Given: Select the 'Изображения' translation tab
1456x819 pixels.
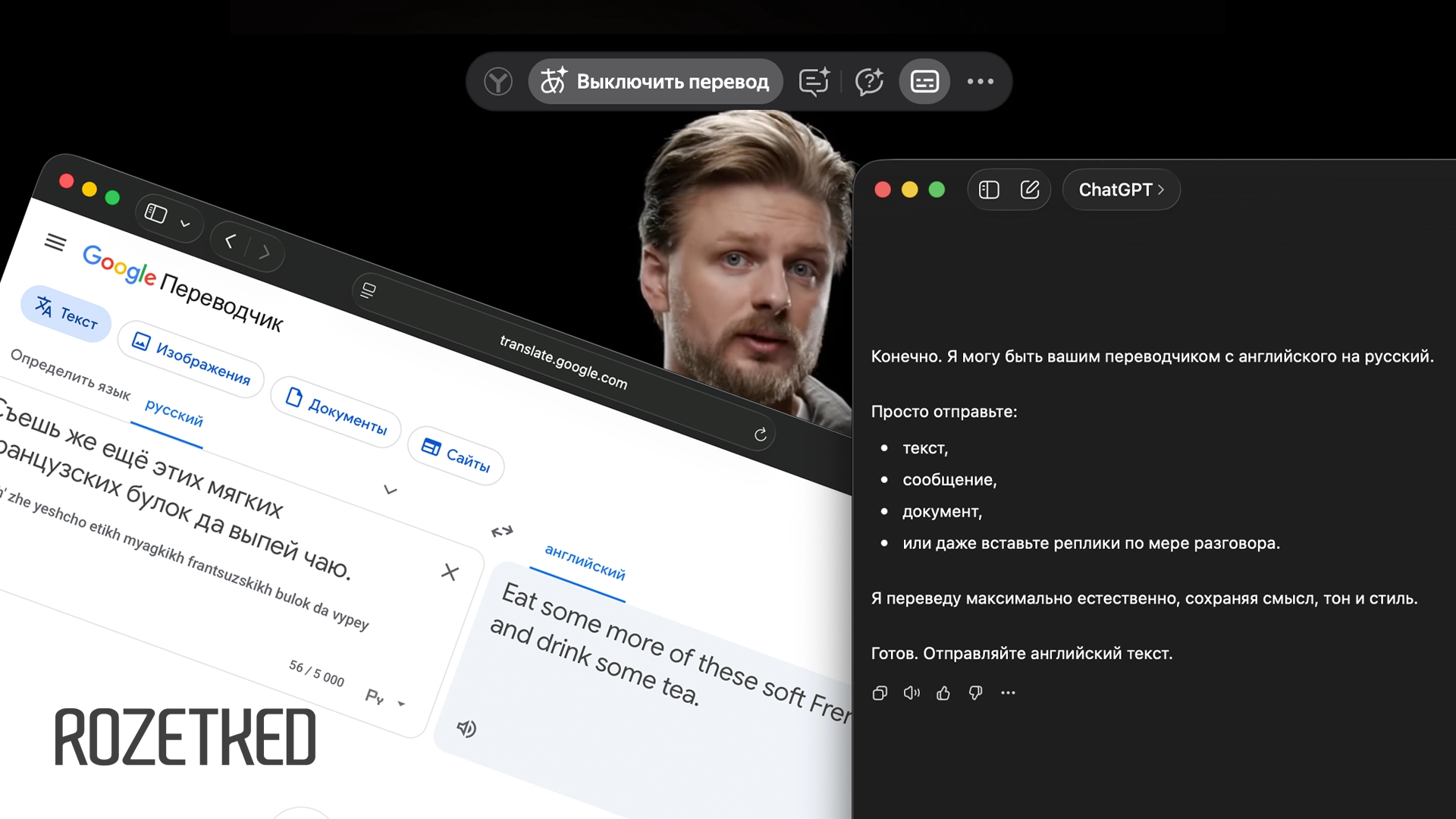Looking at the screenshot, I should coord(191,359).
